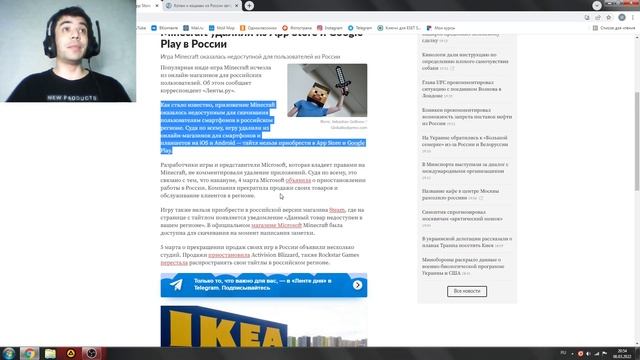The height and width of the screenshot is (360, 640).
Task: Show hidden tray icons arrow
Action: point(572,353)
